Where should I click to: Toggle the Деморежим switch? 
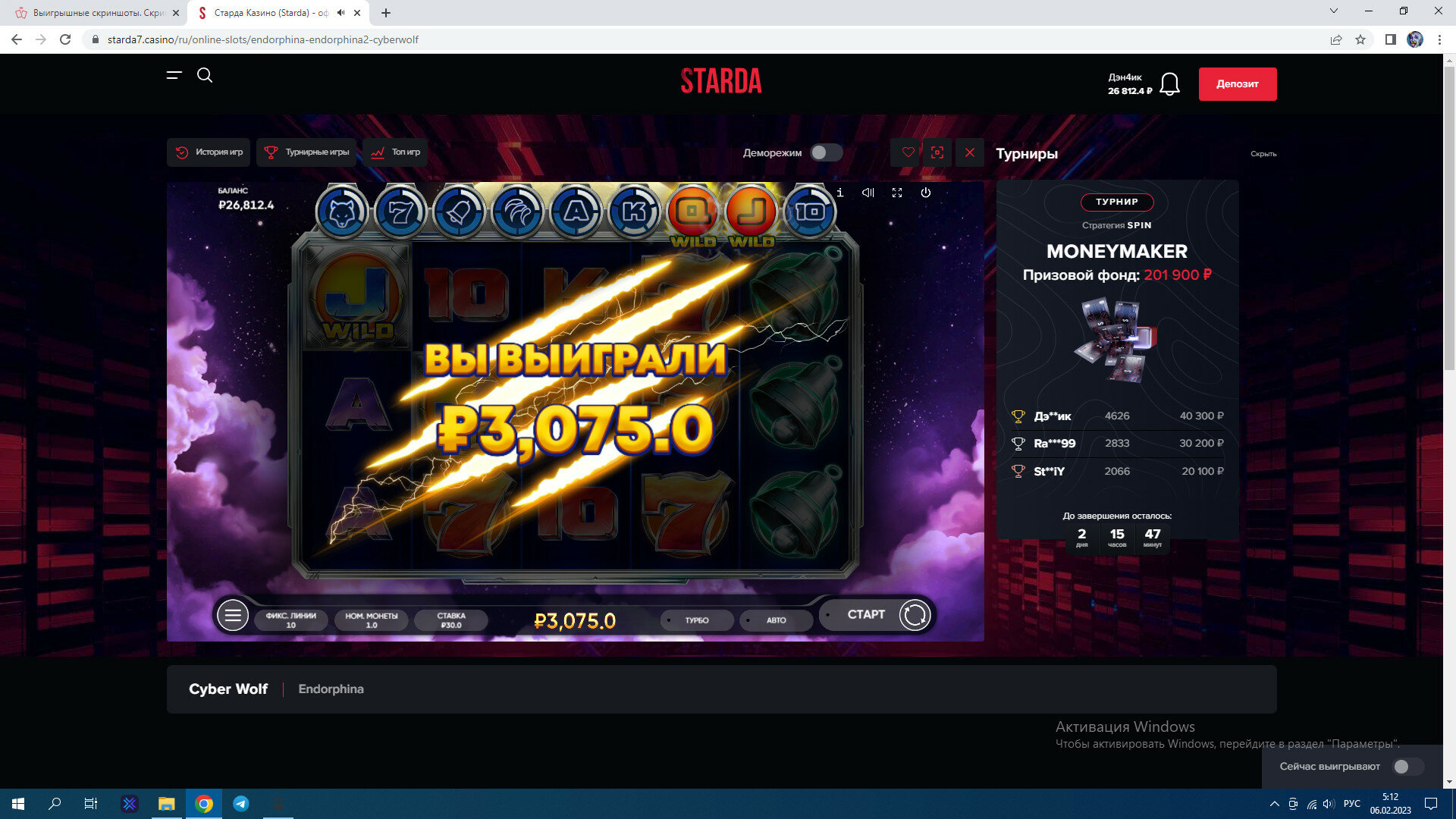pos(826,152)
